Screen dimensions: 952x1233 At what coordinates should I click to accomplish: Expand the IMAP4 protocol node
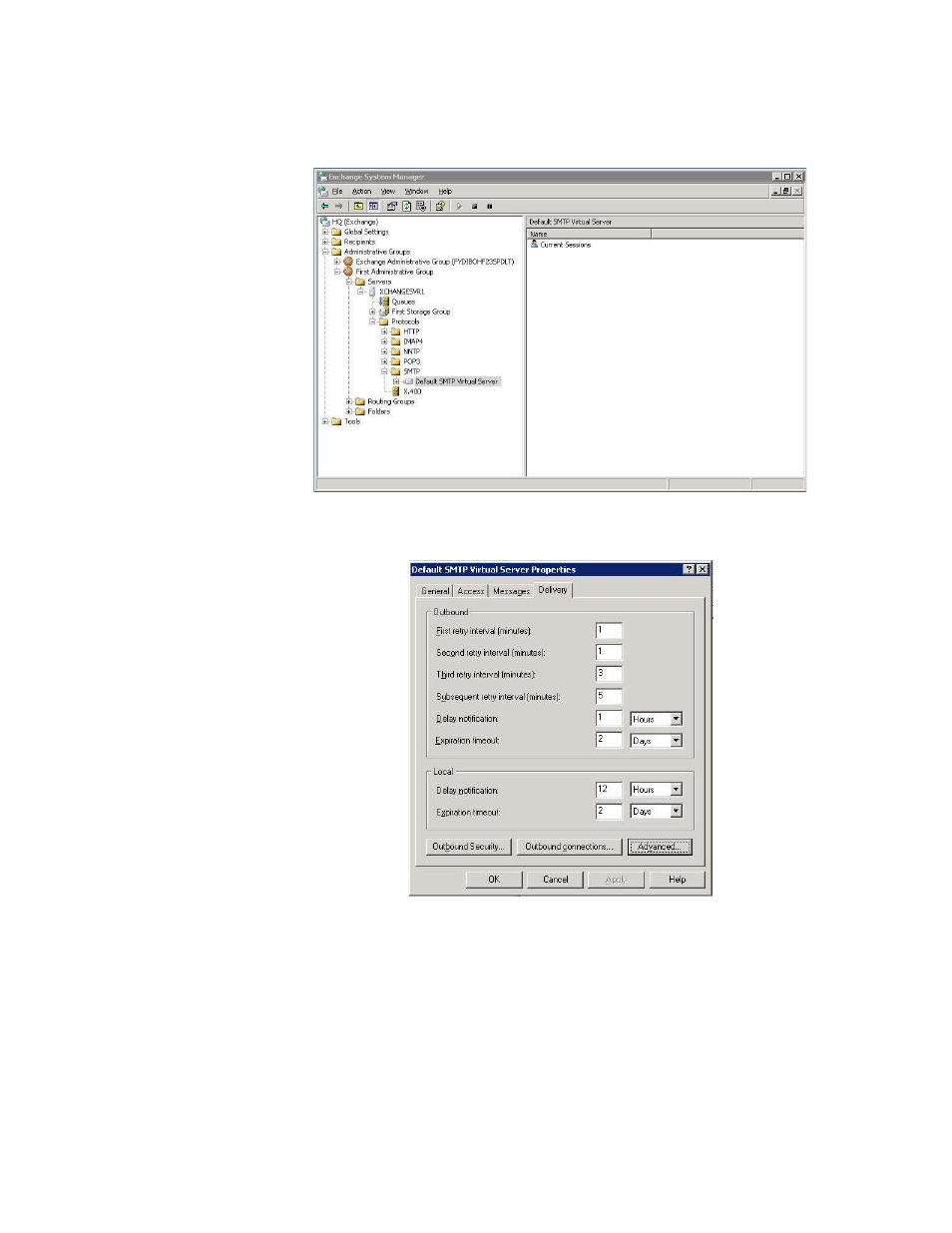(x=384, y=341)
